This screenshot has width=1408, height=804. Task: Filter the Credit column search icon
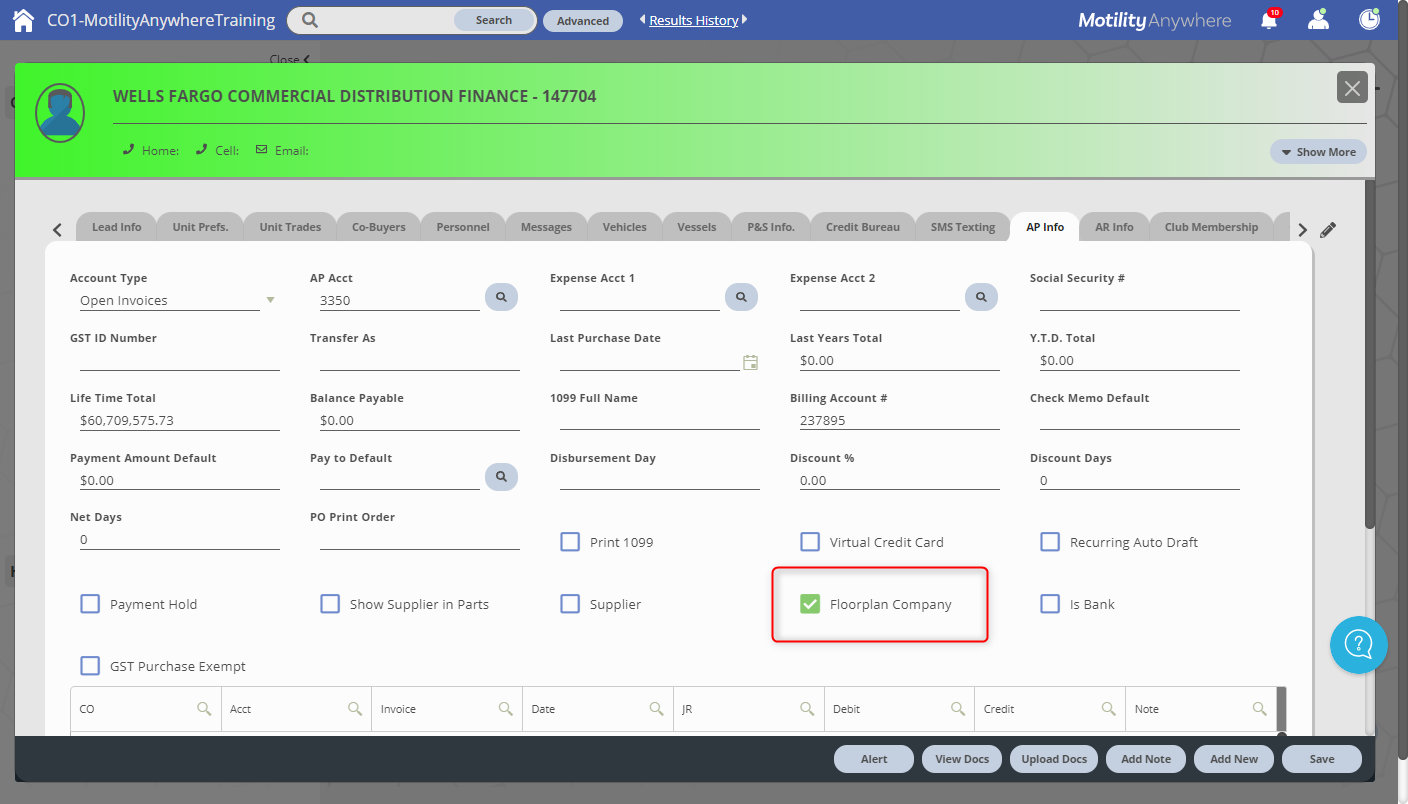(x=1109, y=709)
